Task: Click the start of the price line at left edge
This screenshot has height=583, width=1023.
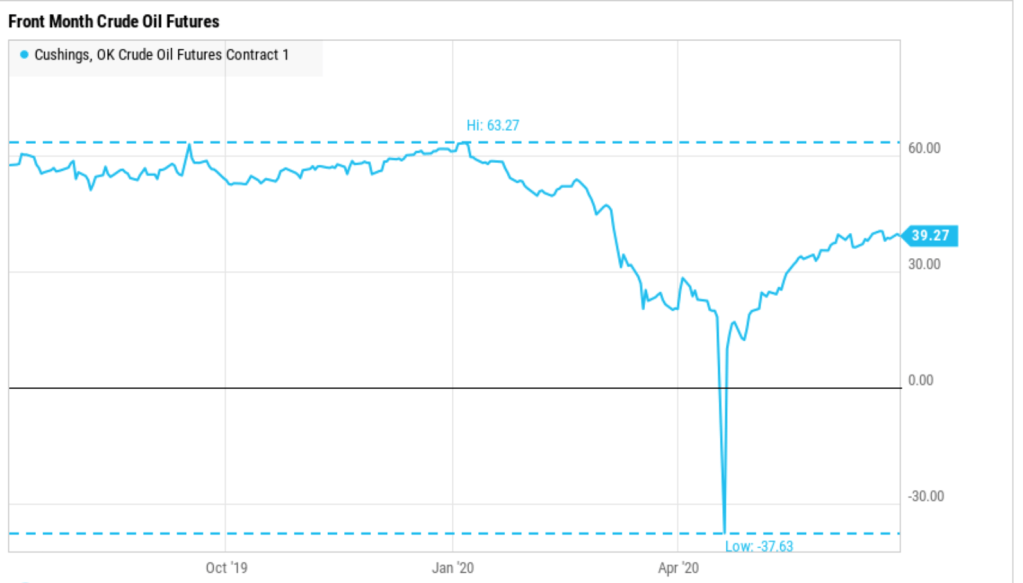Action: 9,164
